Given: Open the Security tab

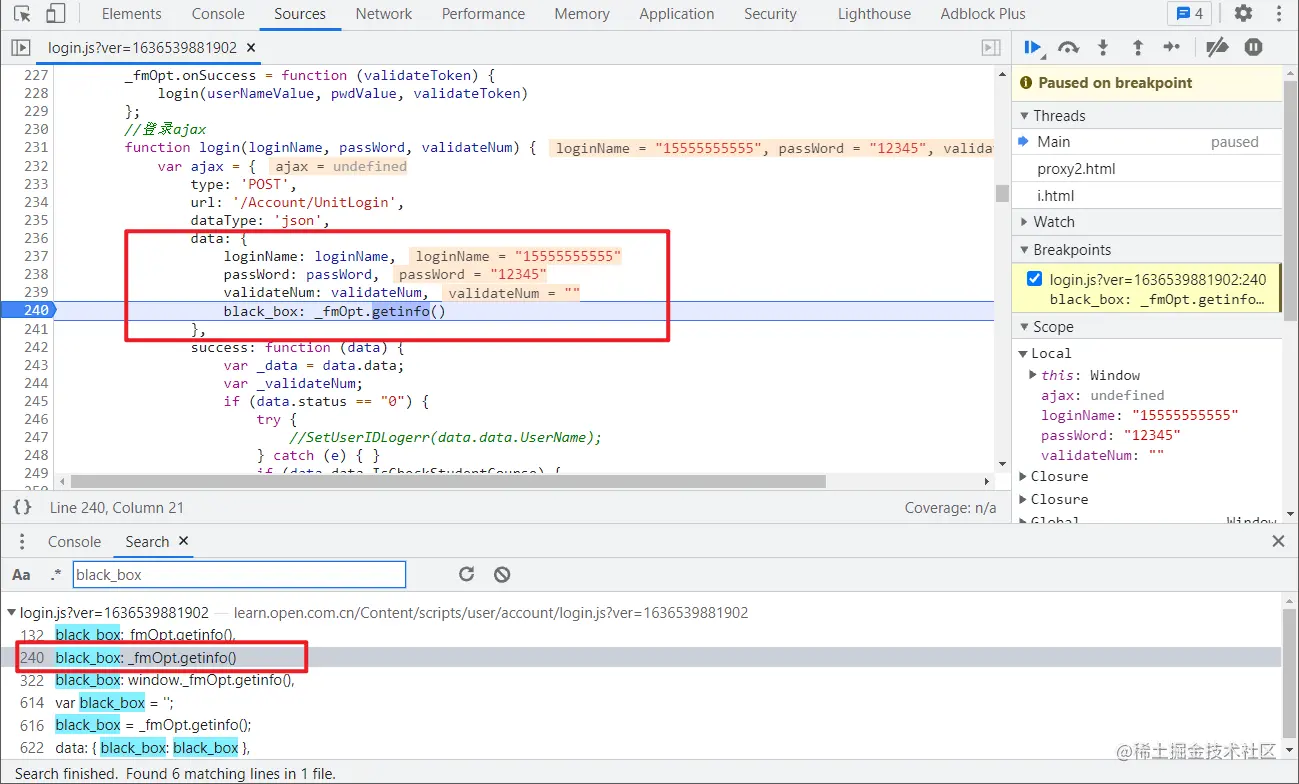Looking at the screenshot, I should coord(770,14).
